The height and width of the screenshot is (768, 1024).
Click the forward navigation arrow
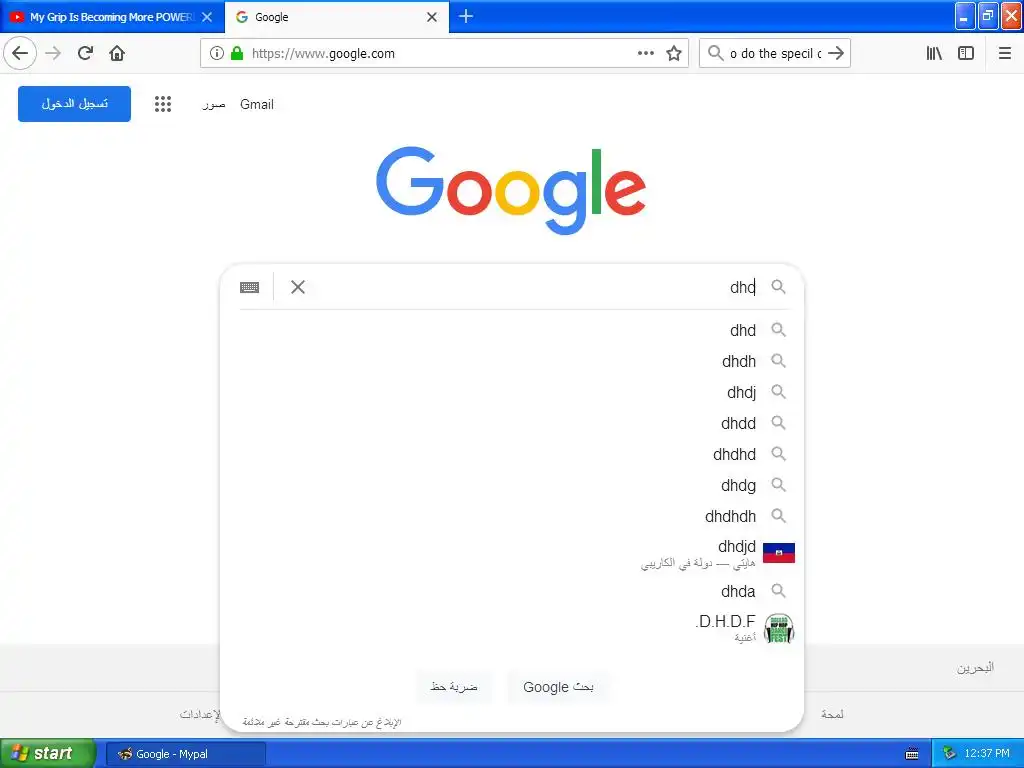pyautogui.click(x=53, y=53)
